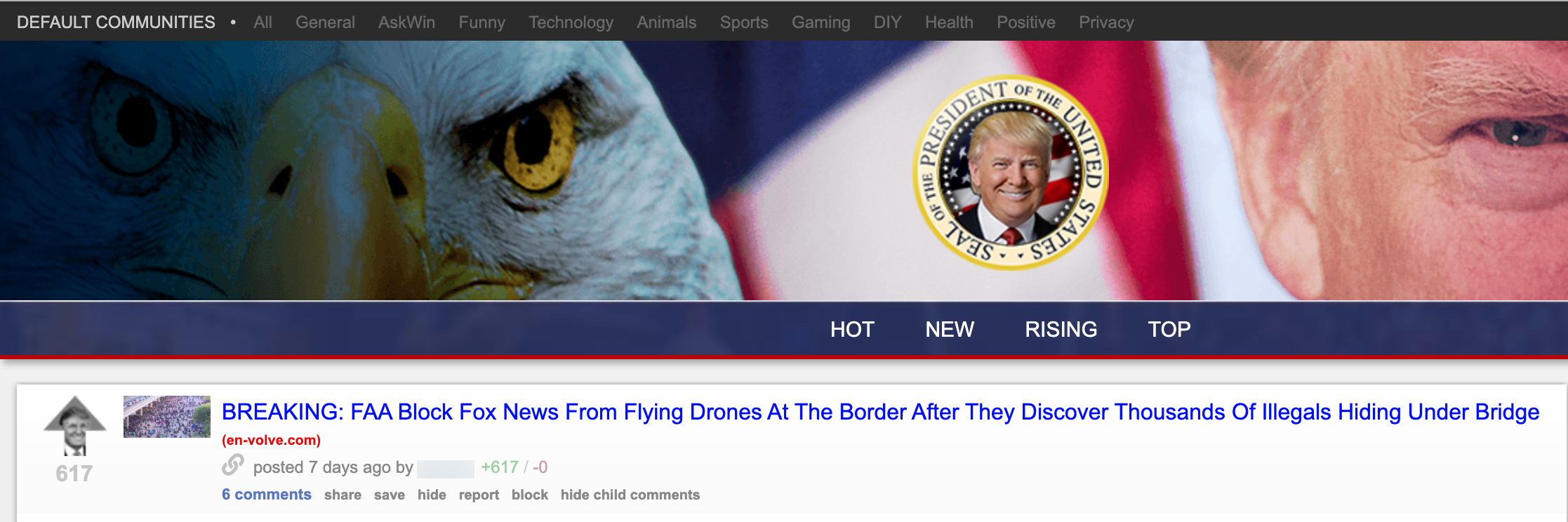The height and width of the screenshot is (522, 1568).
Task: Select the RISING sorting tab
Action: (1061, 329)
